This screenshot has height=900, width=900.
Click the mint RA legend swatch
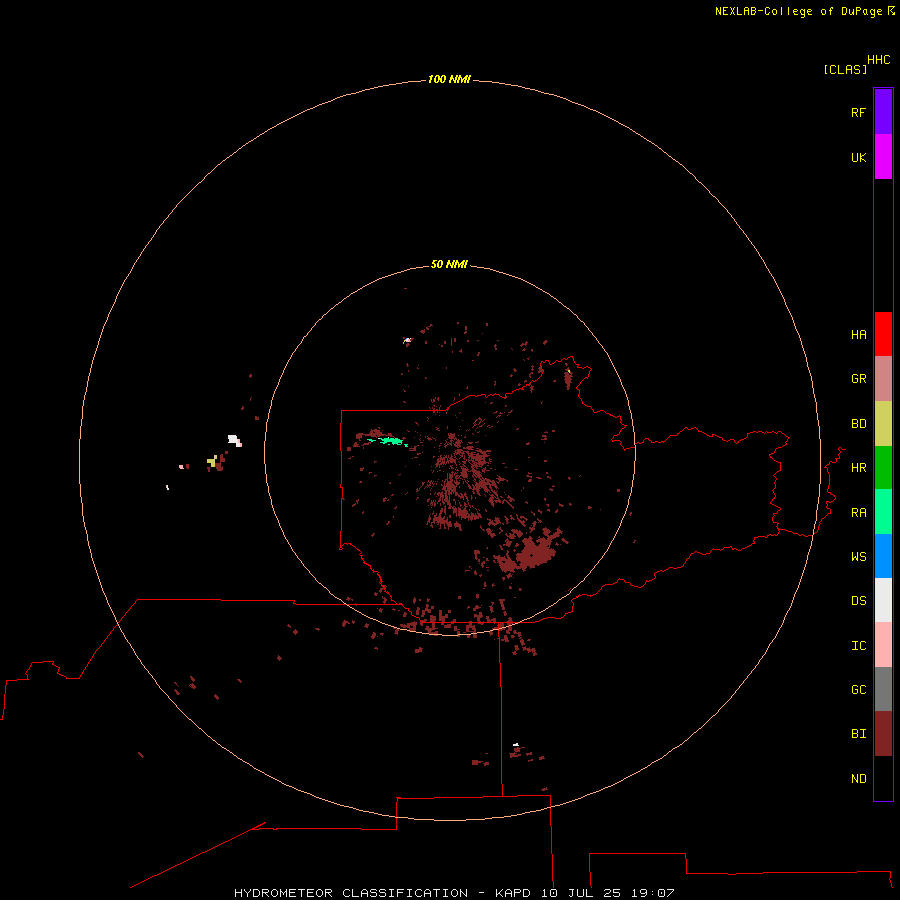(883, 512)
